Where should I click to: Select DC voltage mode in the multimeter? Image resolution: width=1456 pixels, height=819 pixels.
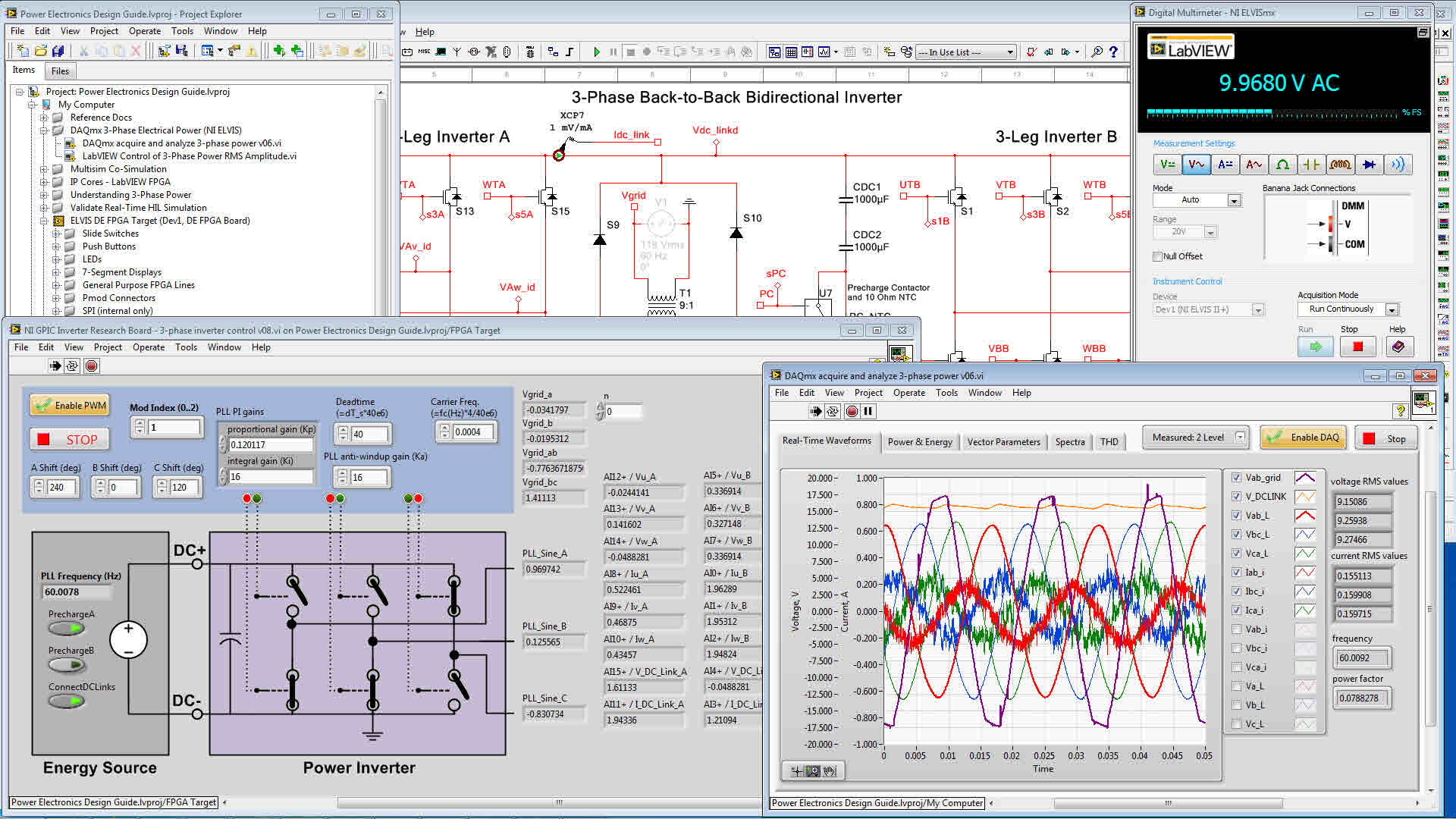[x=1167, y=165]
